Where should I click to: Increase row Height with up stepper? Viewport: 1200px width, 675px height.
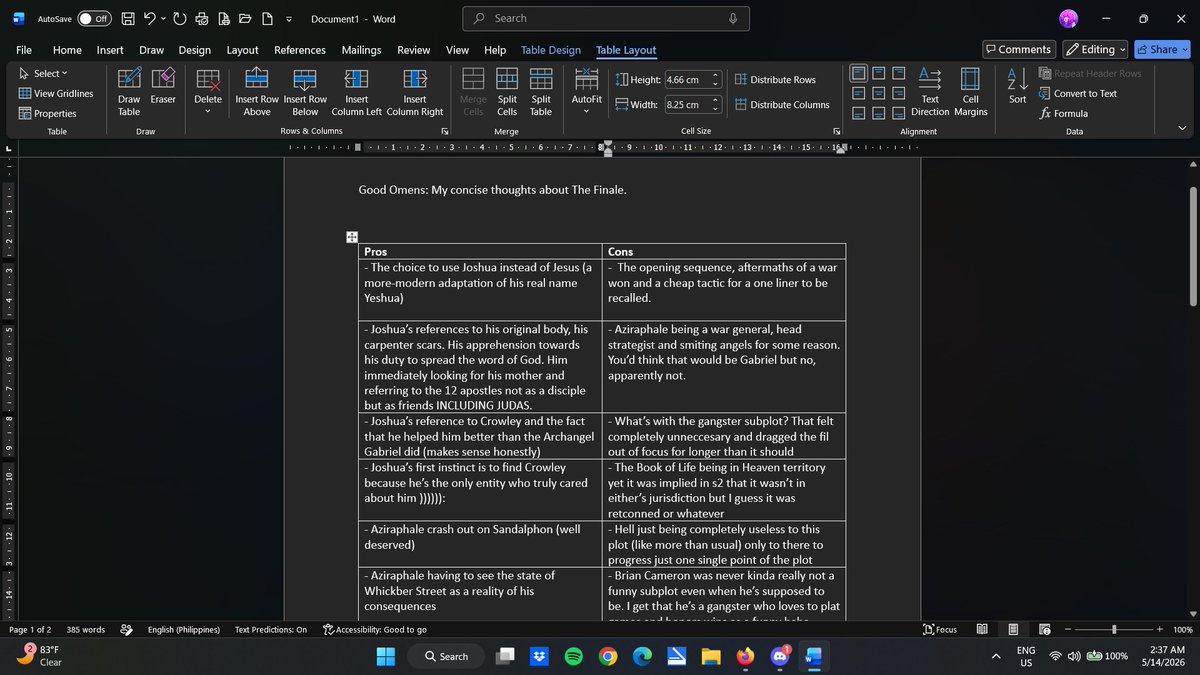tap(715, 75)
